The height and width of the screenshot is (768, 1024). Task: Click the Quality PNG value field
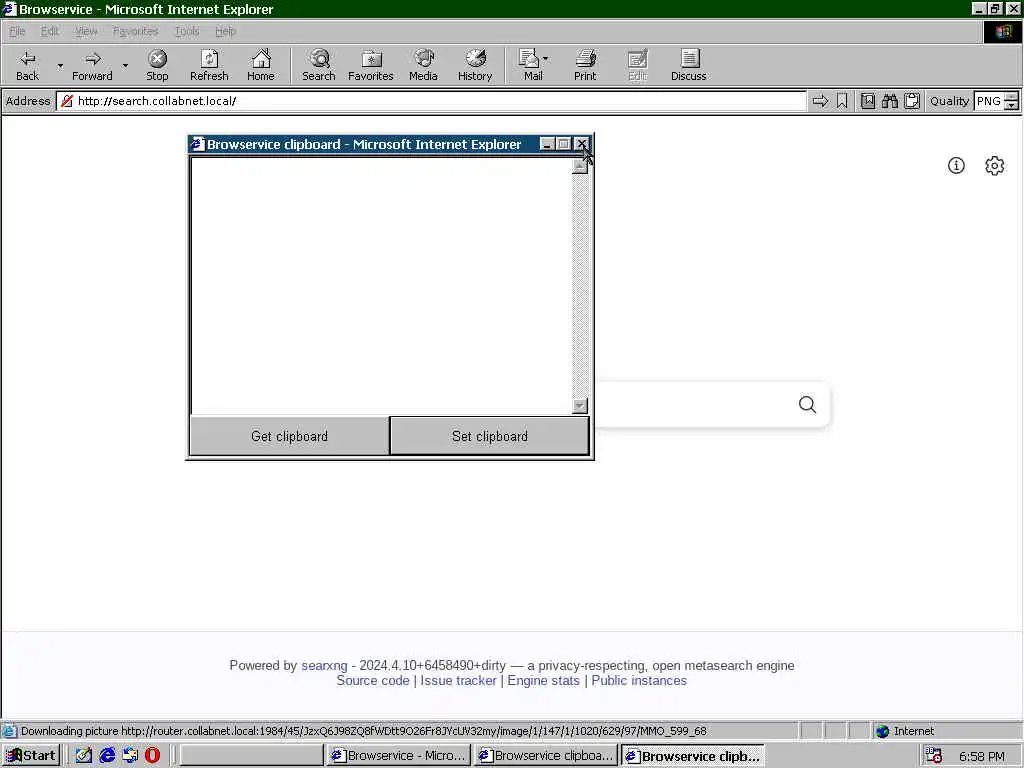(989, 101)
